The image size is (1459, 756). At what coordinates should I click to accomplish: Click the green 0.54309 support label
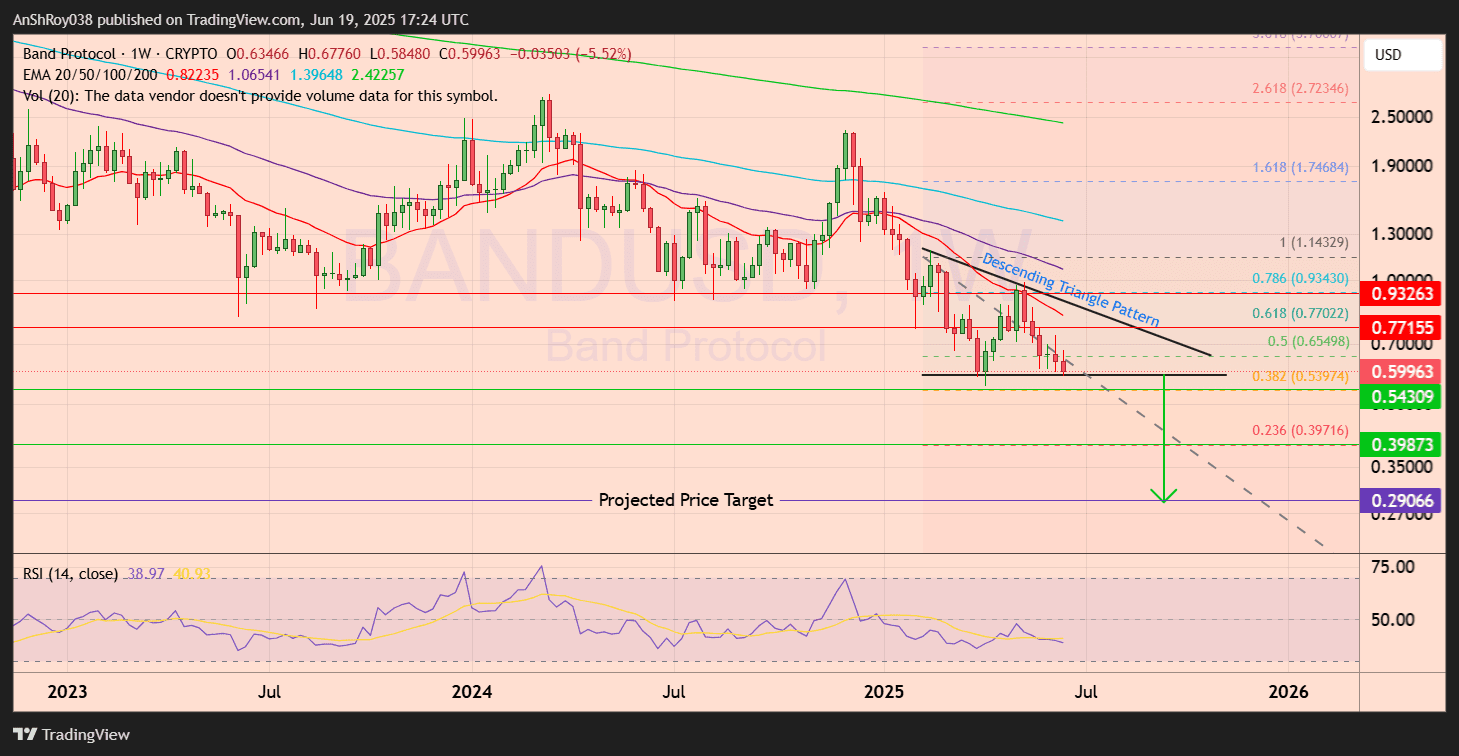1403,397
